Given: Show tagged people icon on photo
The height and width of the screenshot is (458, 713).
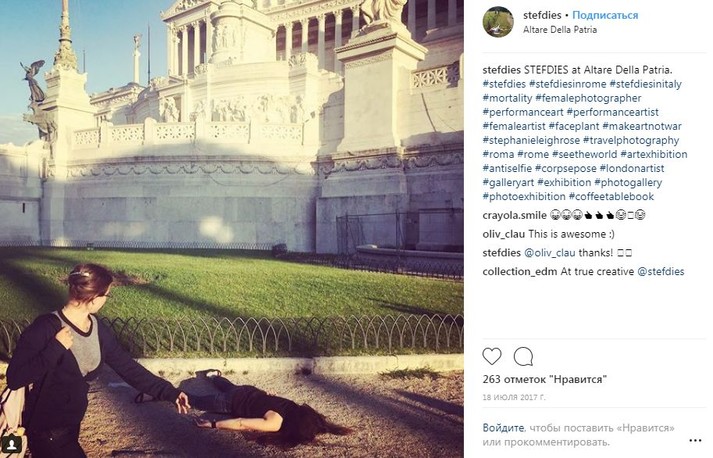Looking at the screenshot, I should click(x=12, y=443).
